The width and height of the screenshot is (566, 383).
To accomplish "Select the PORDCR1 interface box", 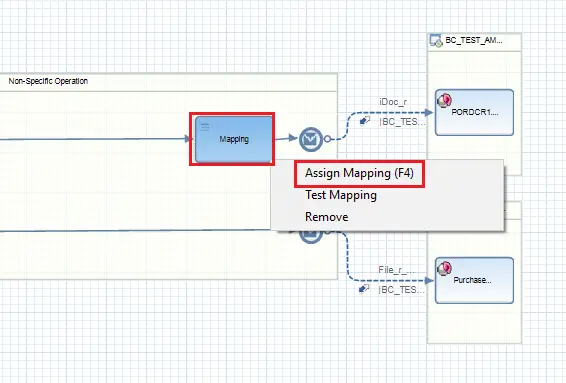I will (x=474, y=113).
